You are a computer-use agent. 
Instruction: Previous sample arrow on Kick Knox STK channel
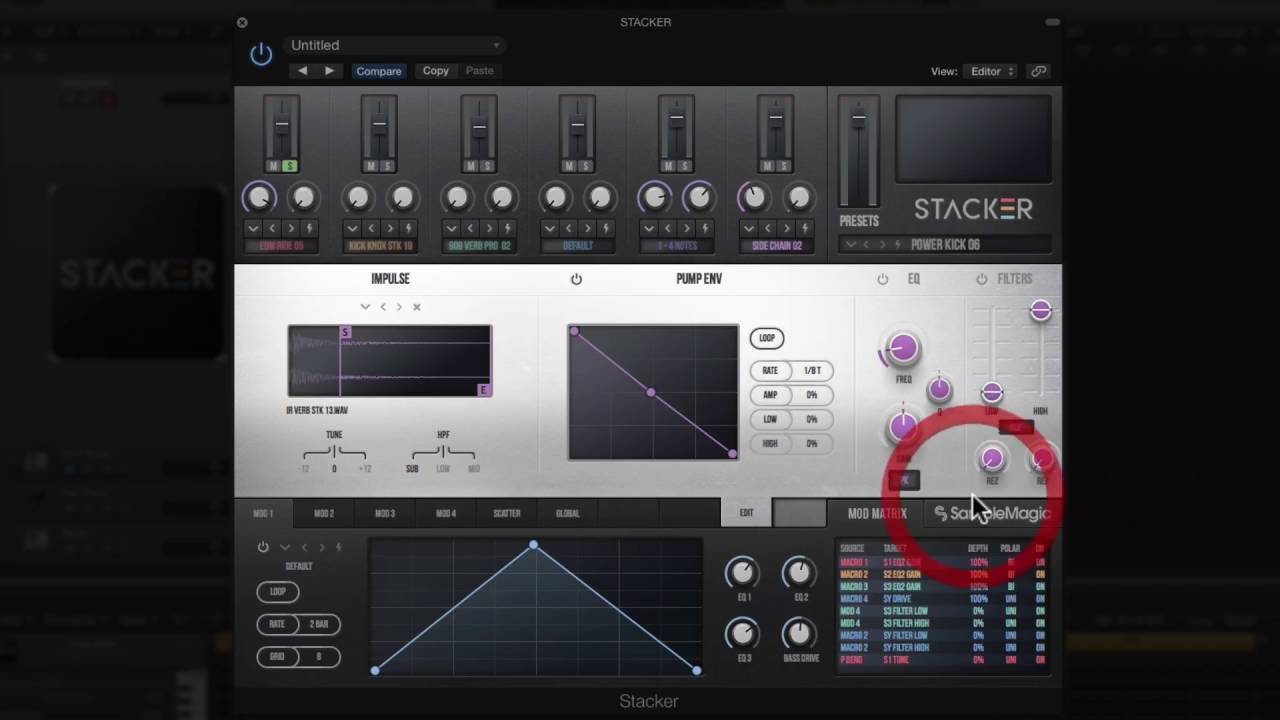[x=371, y=228]
